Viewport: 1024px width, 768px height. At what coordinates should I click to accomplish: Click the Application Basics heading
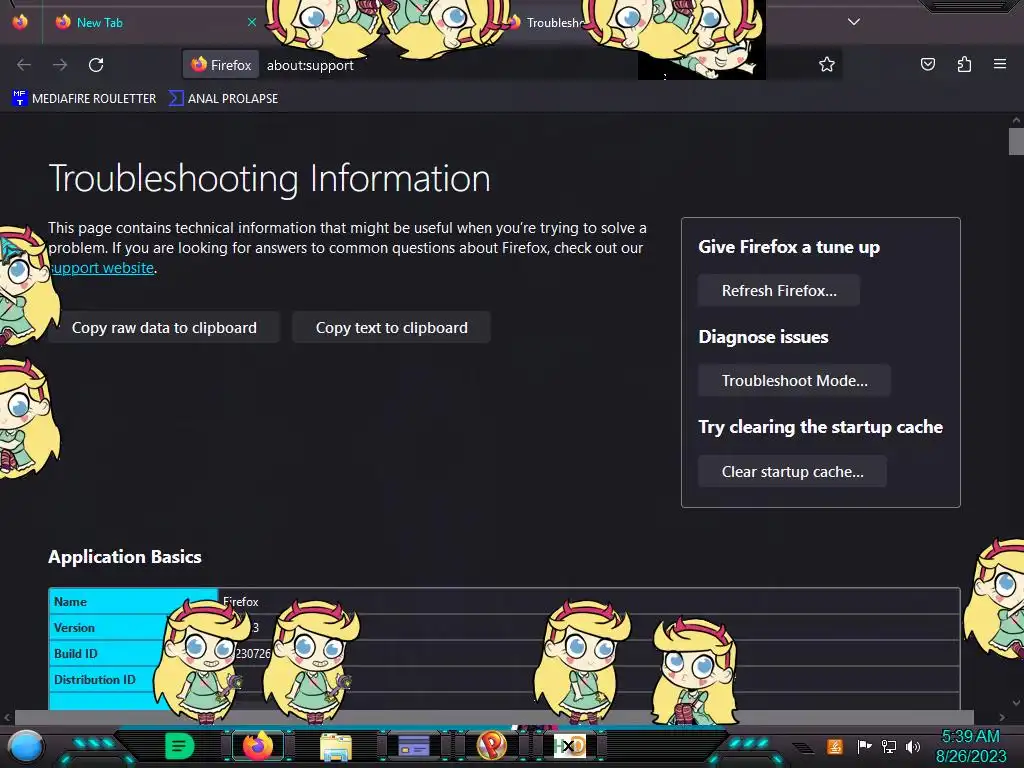[125, 556]
